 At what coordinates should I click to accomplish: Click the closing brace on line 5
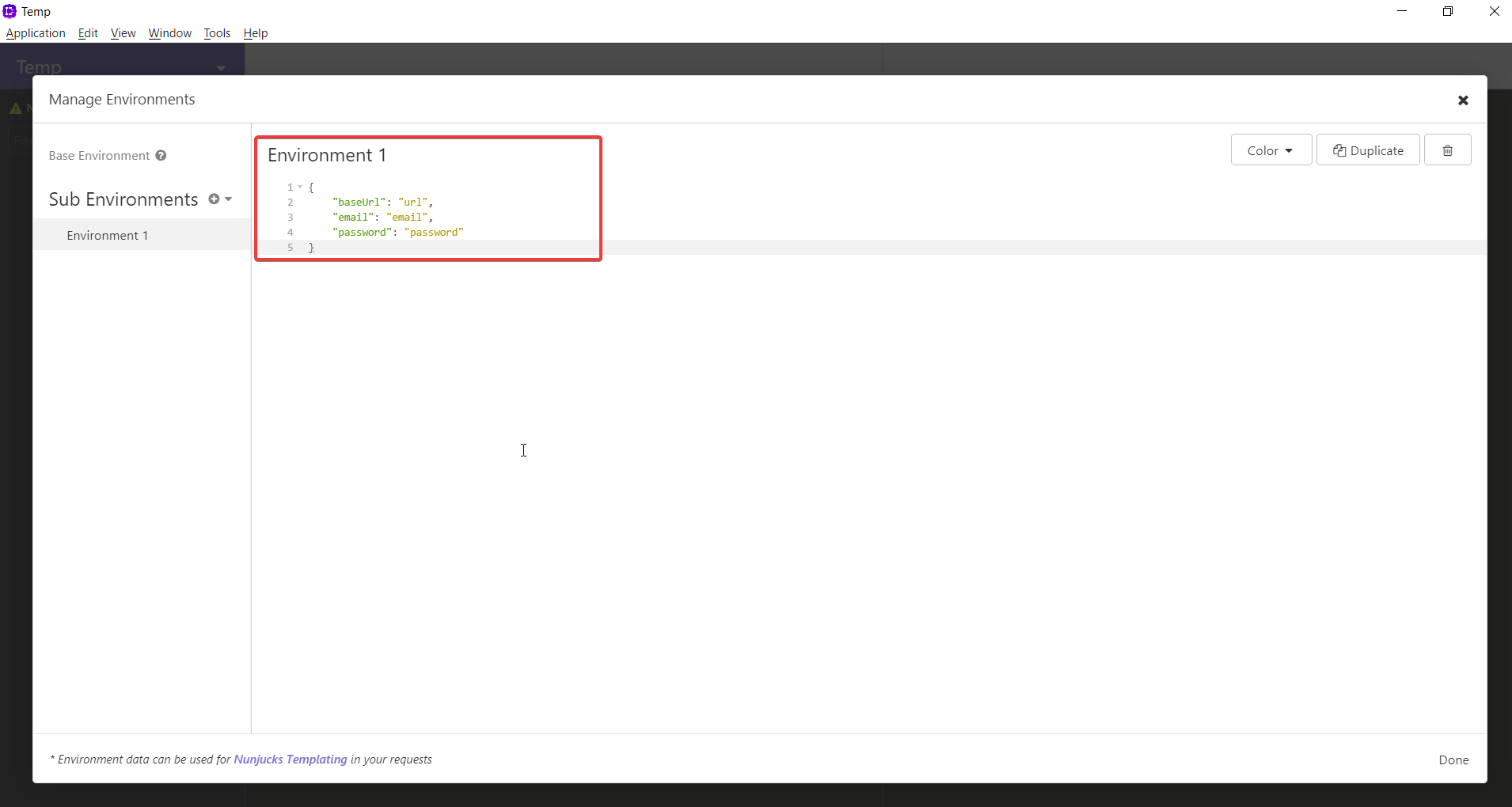tap(311, 248)
